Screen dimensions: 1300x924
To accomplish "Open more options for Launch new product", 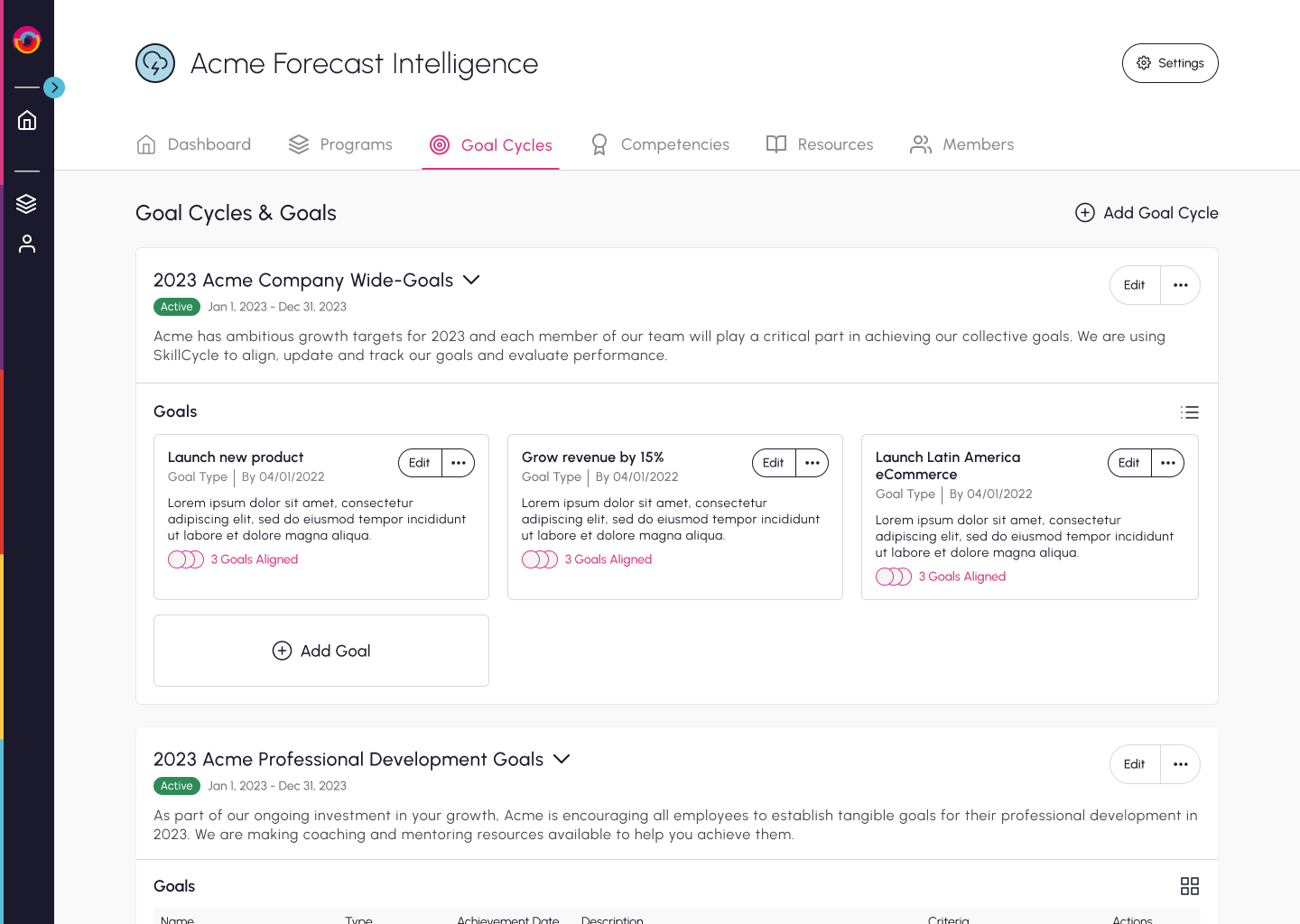I will 459,463.
